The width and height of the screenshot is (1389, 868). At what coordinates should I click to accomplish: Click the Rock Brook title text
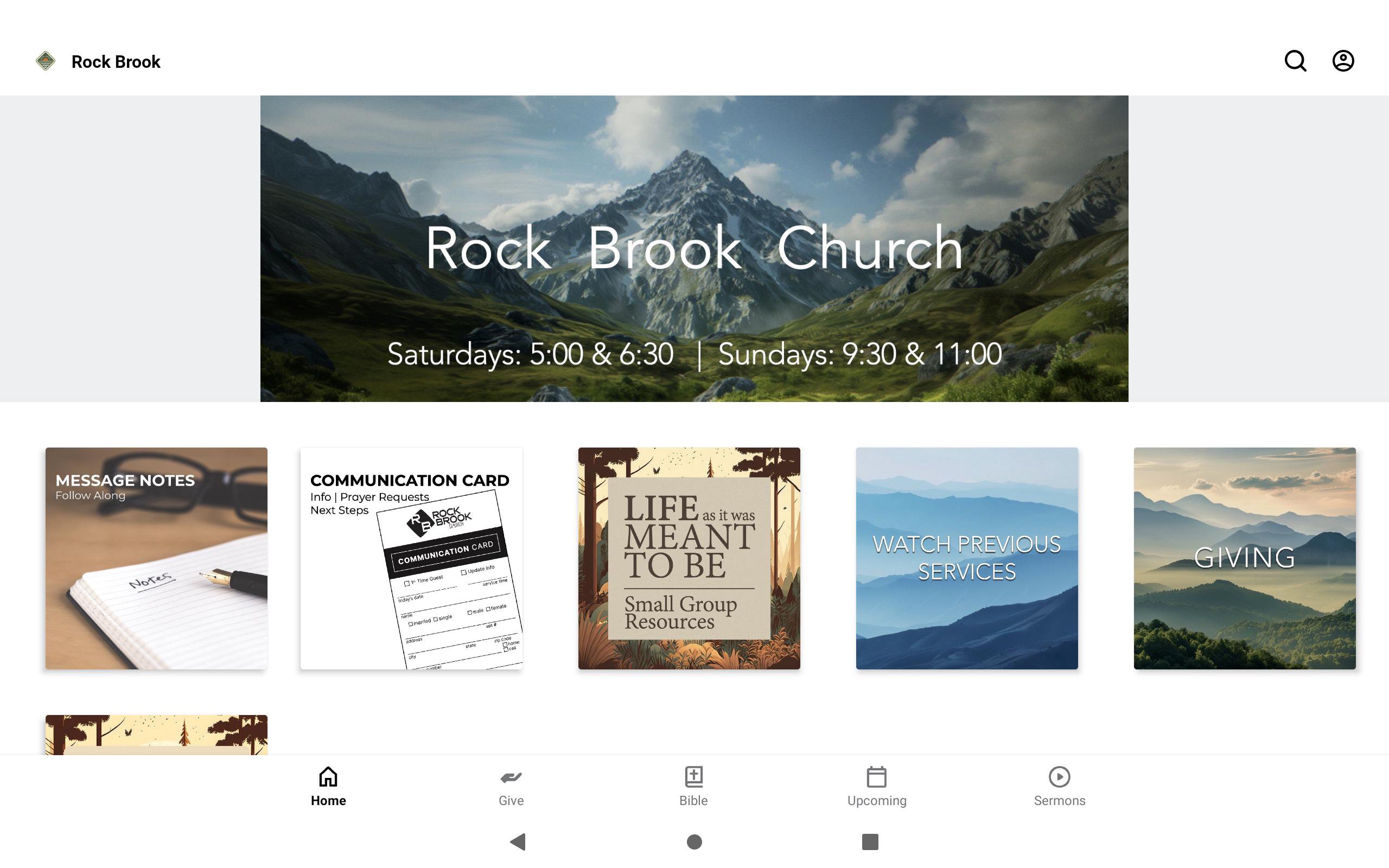[x=116, y=61]
